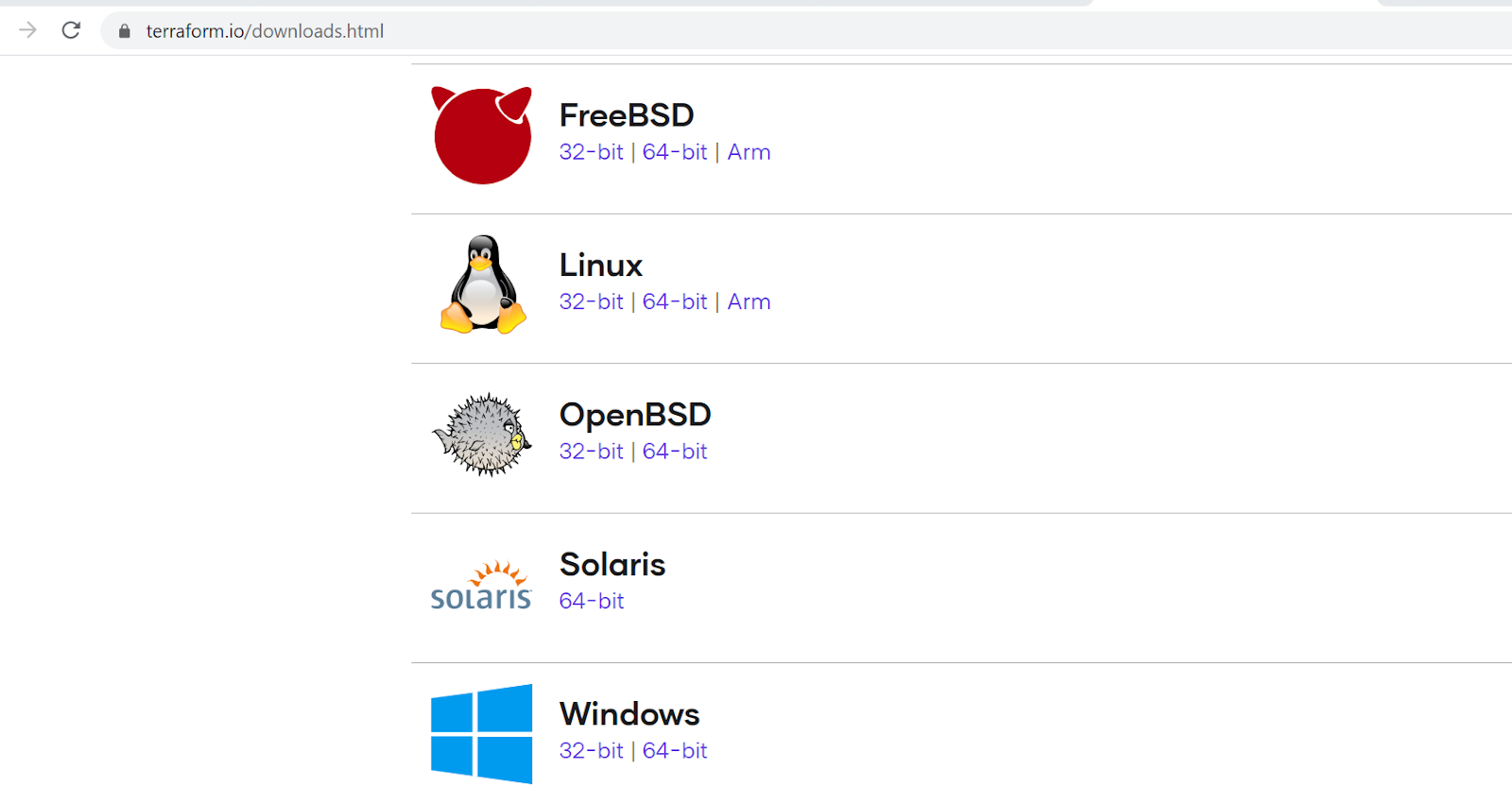Download FreeBSD 32-bit build

pyautogui.click(x=592, y=152)
